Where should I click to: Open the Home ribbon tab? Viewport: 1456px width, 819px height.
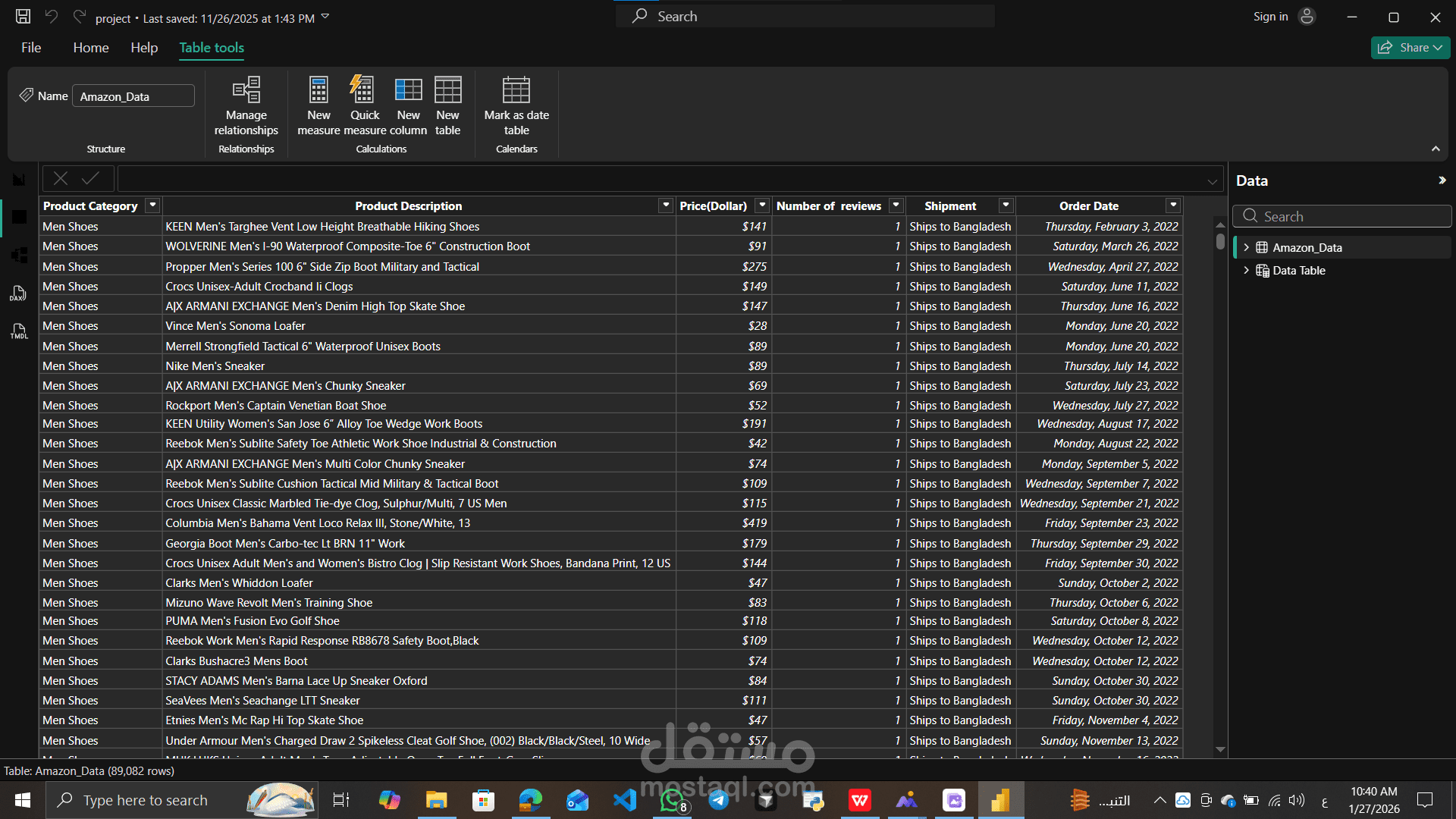(x=91, y=48)
